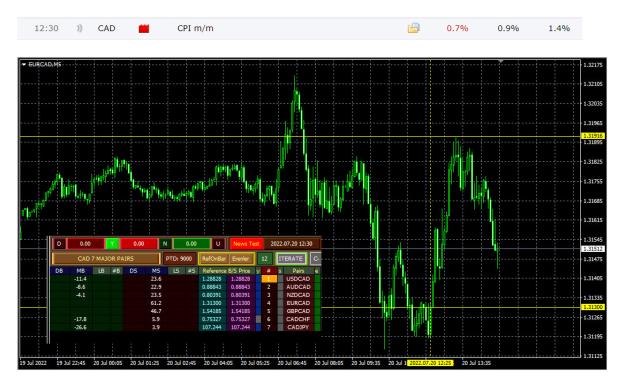
Task: Click the O button in the panel
Action: [x=59, y=244]
